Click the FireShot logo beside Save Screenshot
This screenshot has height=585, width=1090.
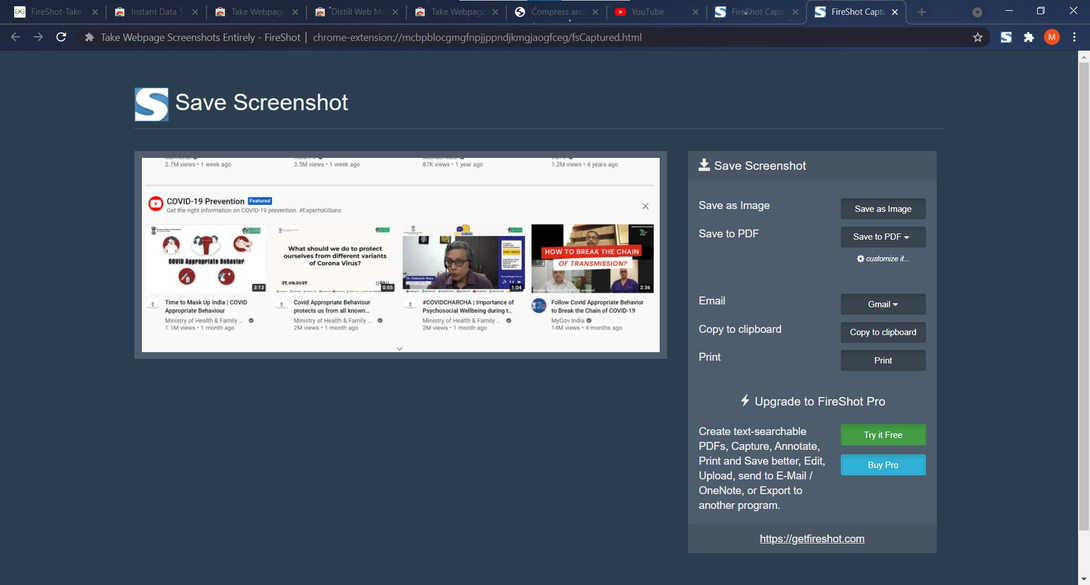[x=152, y=104]
